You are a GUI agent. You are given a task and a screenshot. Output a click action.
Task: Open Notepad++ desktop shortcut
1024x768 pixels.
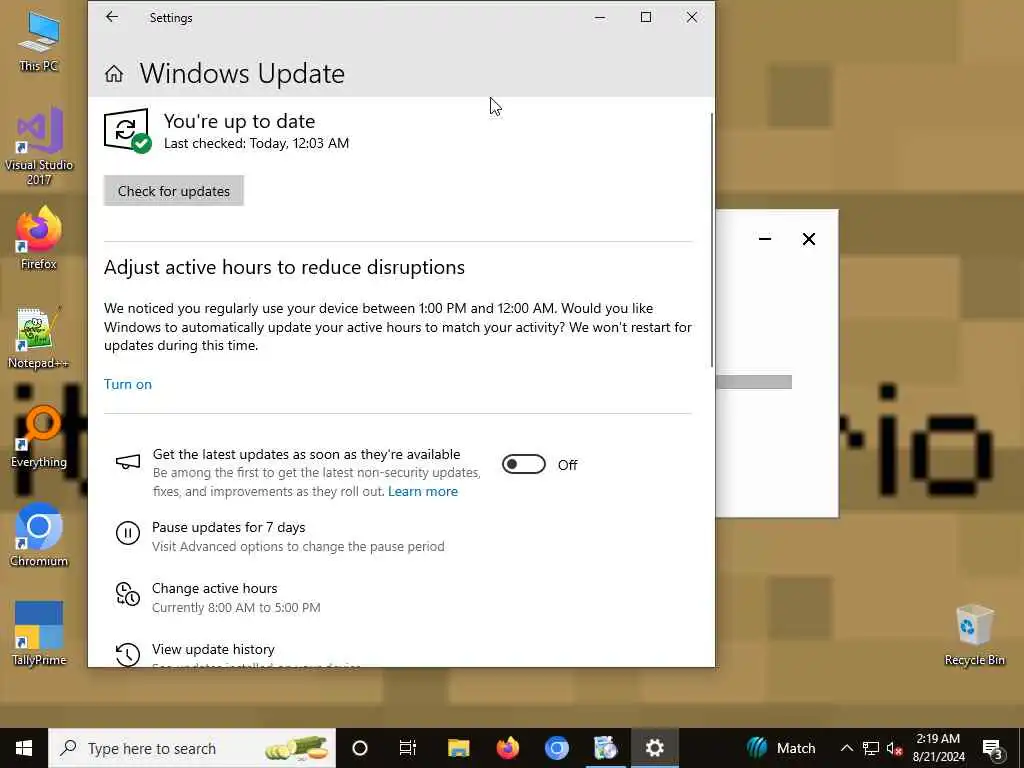[39, 338]
